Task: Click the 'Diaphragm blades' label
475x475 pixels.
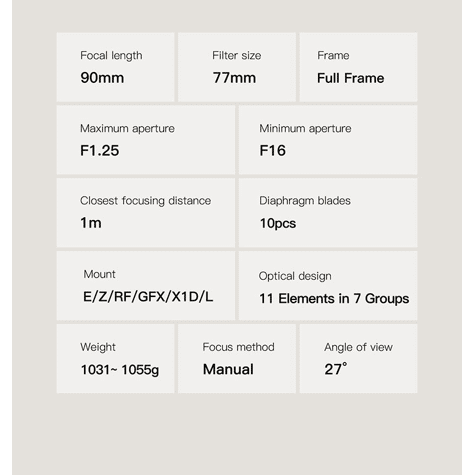Action: 305,201
